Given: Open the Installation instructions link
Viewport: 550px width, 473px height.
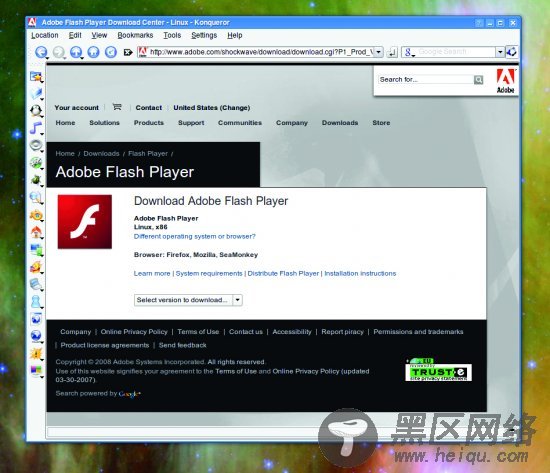Looking at the screenshot, I should (360, 273).
